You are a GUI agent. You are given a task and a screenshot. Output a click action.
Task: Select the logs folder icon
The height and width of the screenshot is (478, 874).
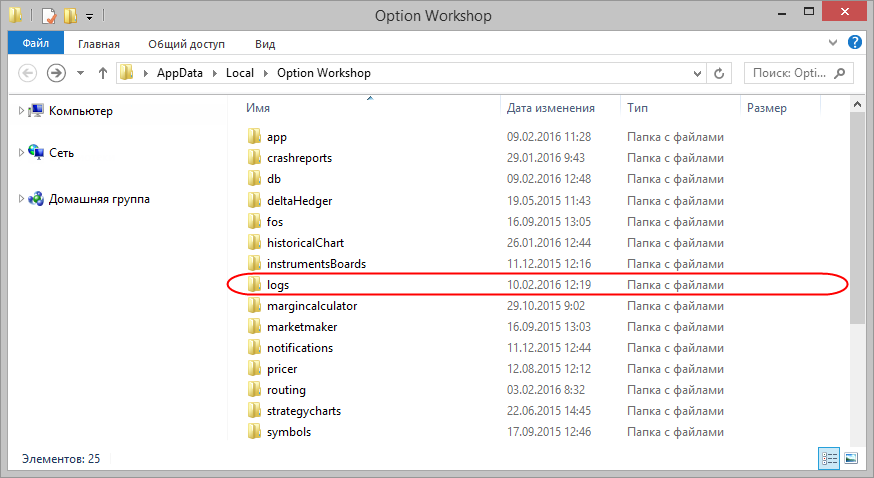tap(254, 285)
